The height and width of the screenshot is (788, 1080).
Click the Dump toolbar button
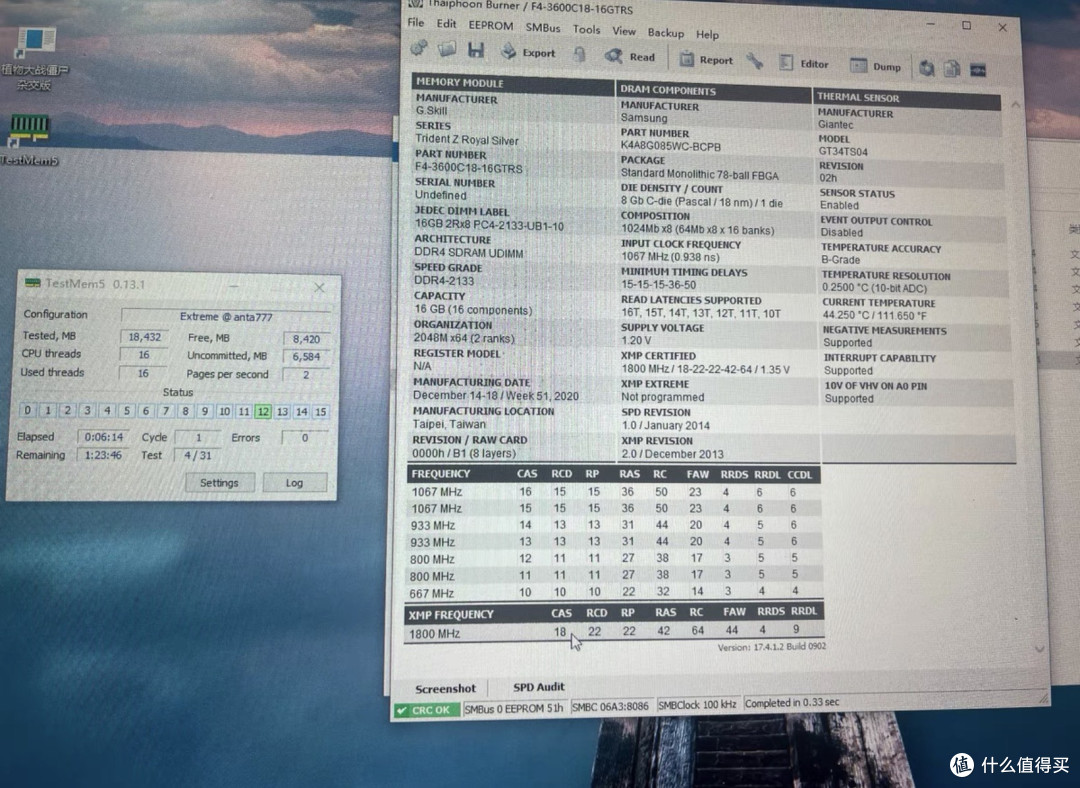(x=875, y=66)
